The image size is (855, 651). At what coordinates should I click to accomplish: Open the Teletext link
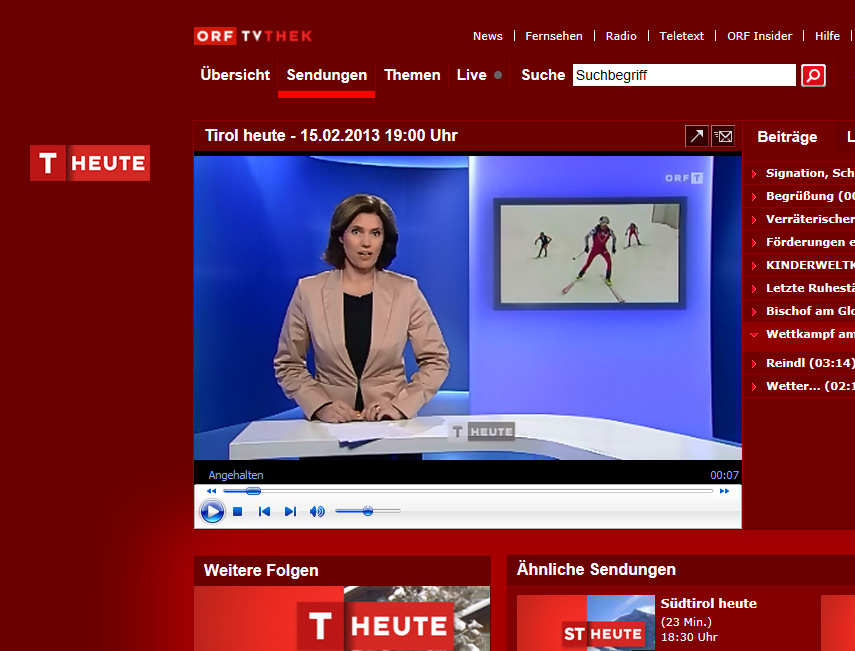[x=682, y=36]
